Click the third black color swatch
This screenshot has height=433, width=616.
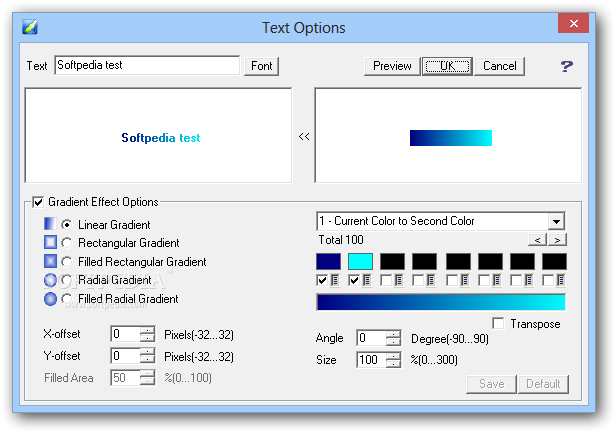tap(392, 261)
